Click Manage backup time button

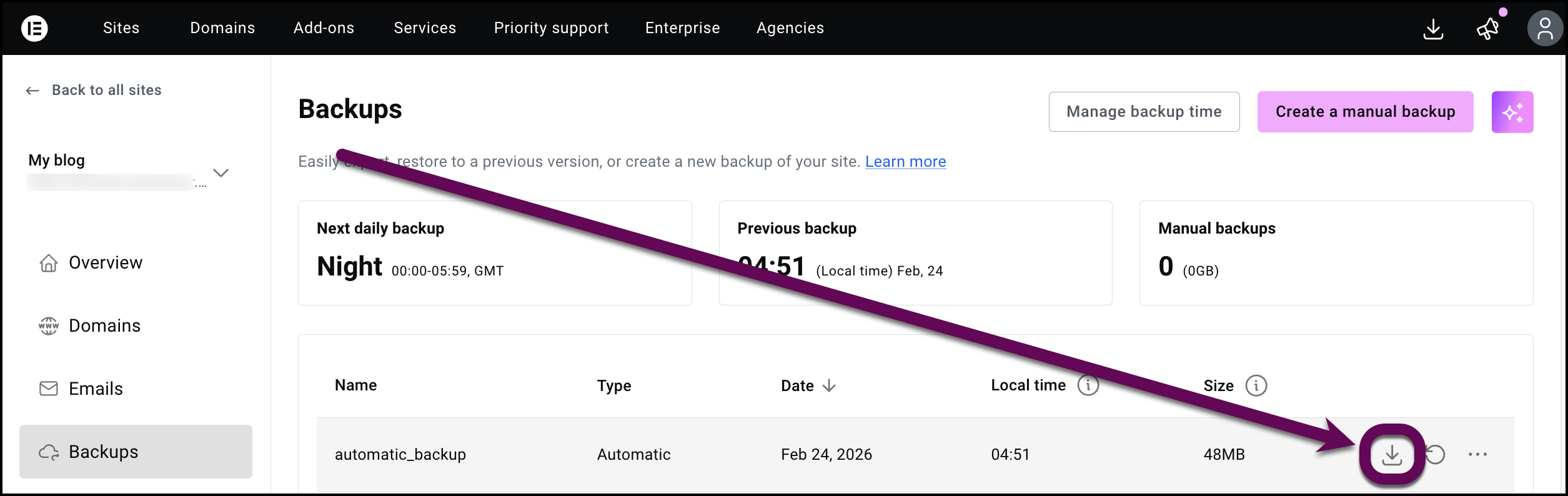pos(1144,112)
